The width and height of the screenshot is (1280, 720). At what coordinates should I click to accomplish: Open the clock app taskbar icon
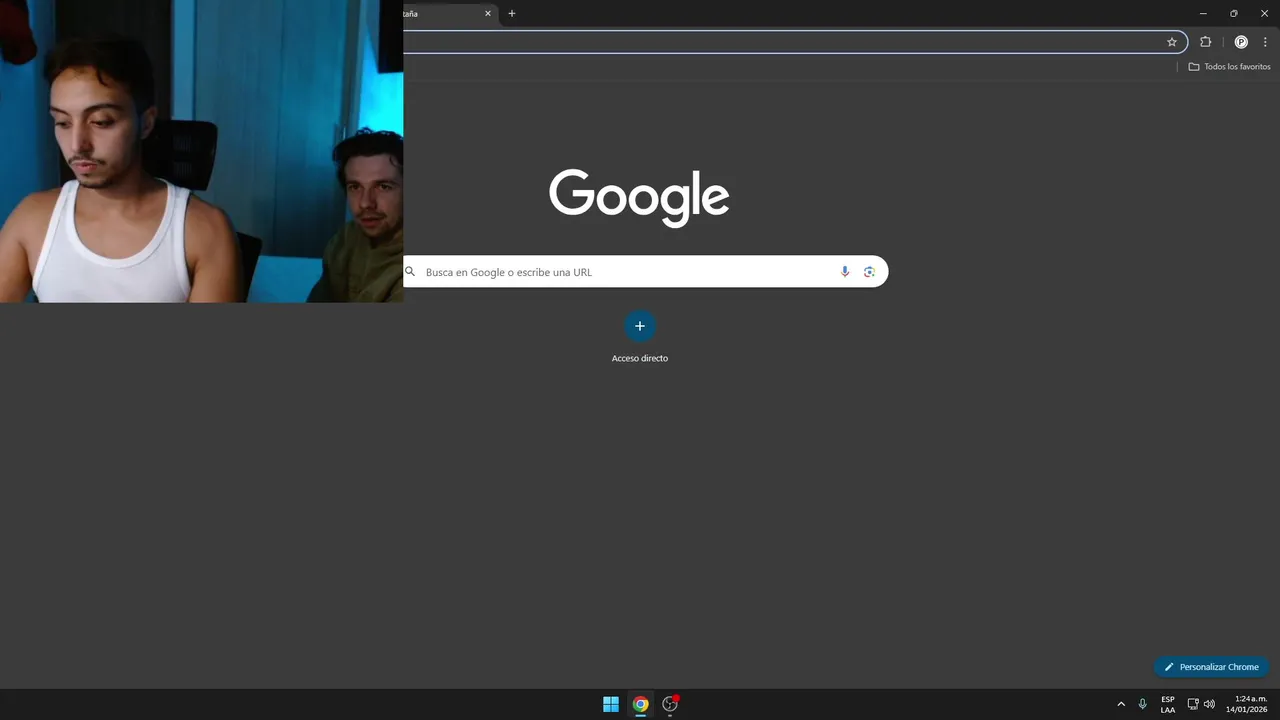pyautogui.click(x=670, y=704)
